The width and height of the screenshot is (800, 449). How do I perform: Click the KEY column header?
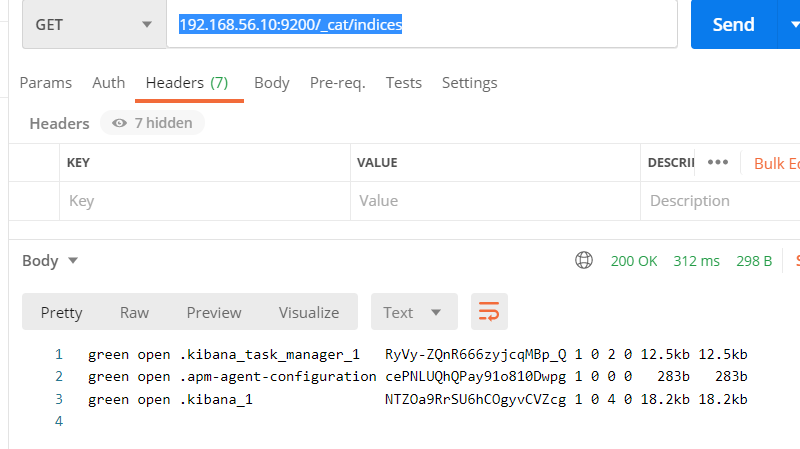point(78,163)
